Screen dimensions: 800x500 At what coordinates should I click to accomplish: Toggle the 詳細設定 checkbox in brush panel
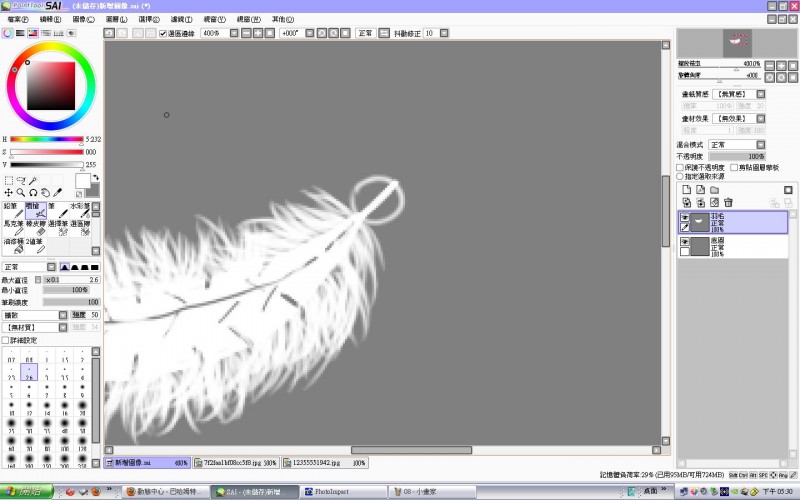6,340
